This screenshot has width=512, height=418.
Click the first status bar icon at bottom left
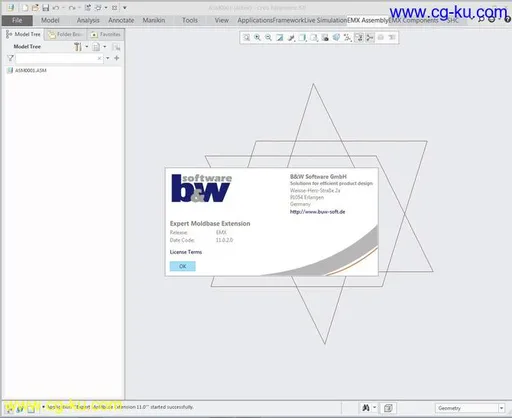10,408
